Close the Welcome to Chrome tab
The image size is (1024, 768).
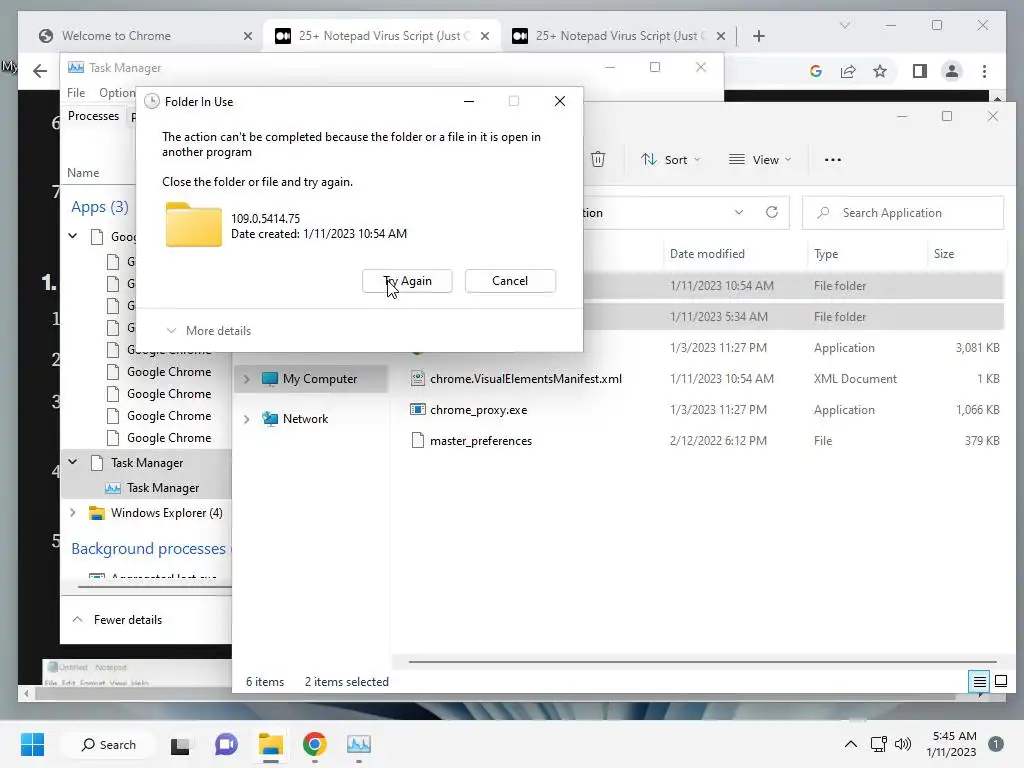248,36
